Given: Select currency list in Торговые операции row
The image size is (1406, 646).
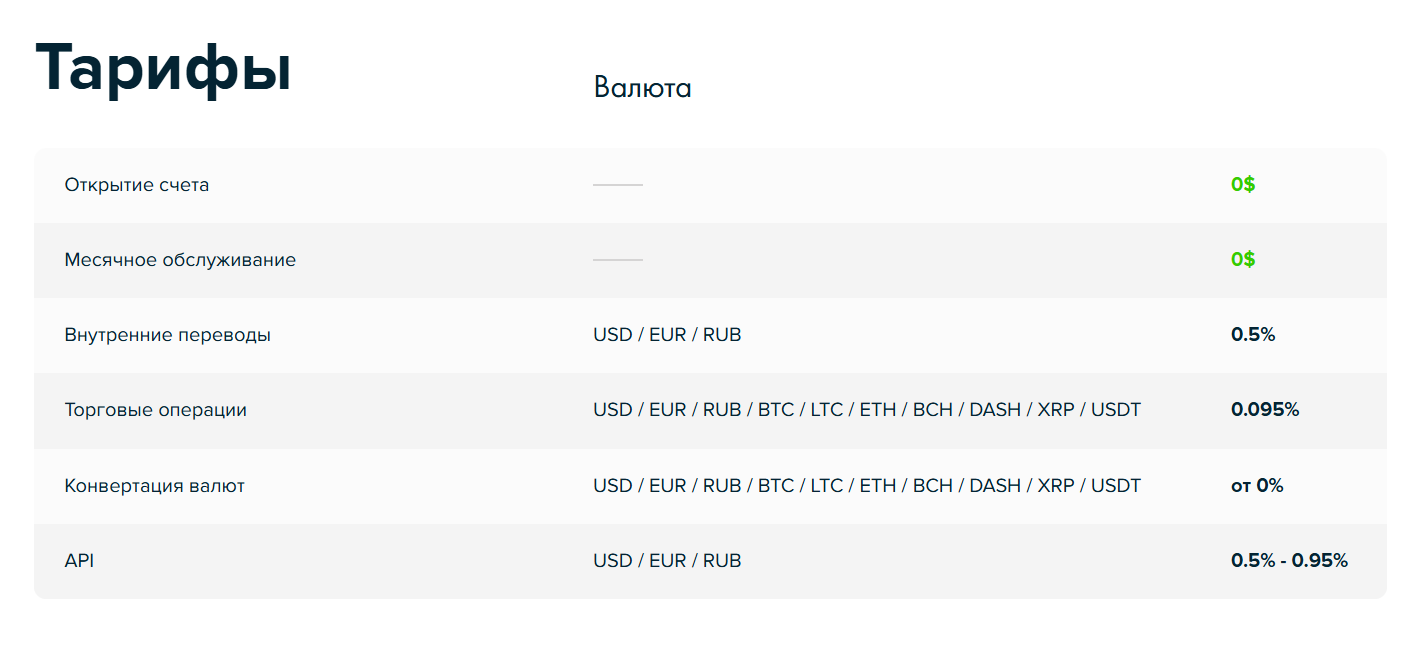Looking at the screenshot, I should tap(866, 410).
